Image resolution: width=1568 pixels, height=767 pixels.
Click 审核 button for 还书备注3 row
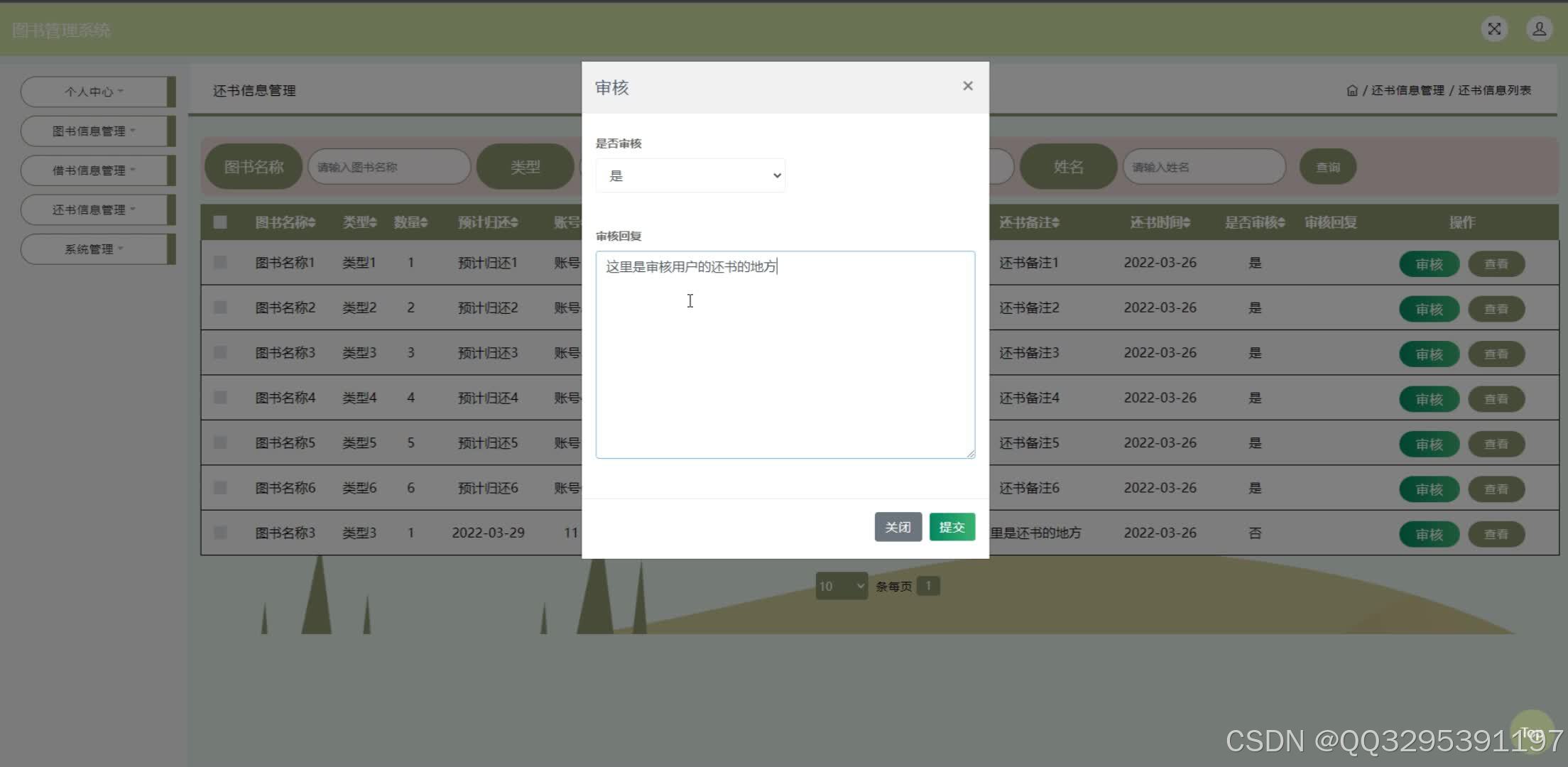click(x=1429, y=354)
